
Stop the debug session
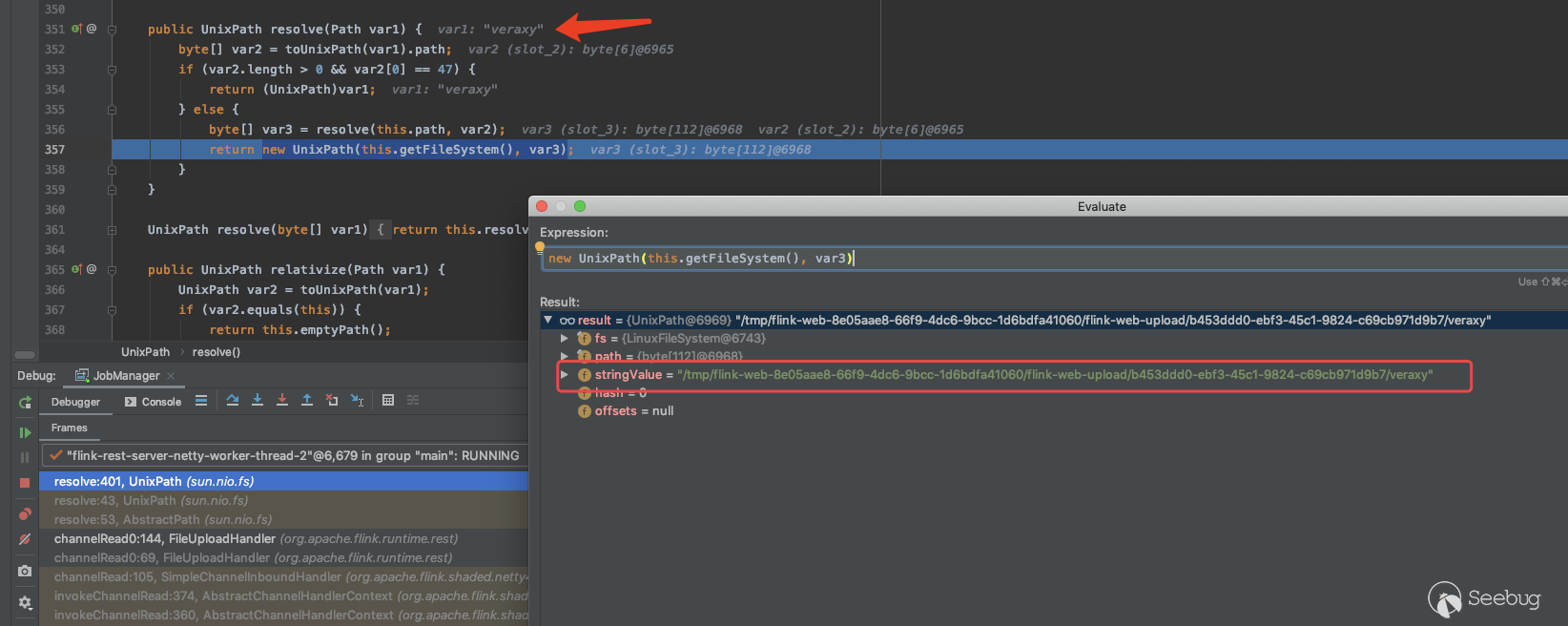pyautogui.click(x=25, y=483)
